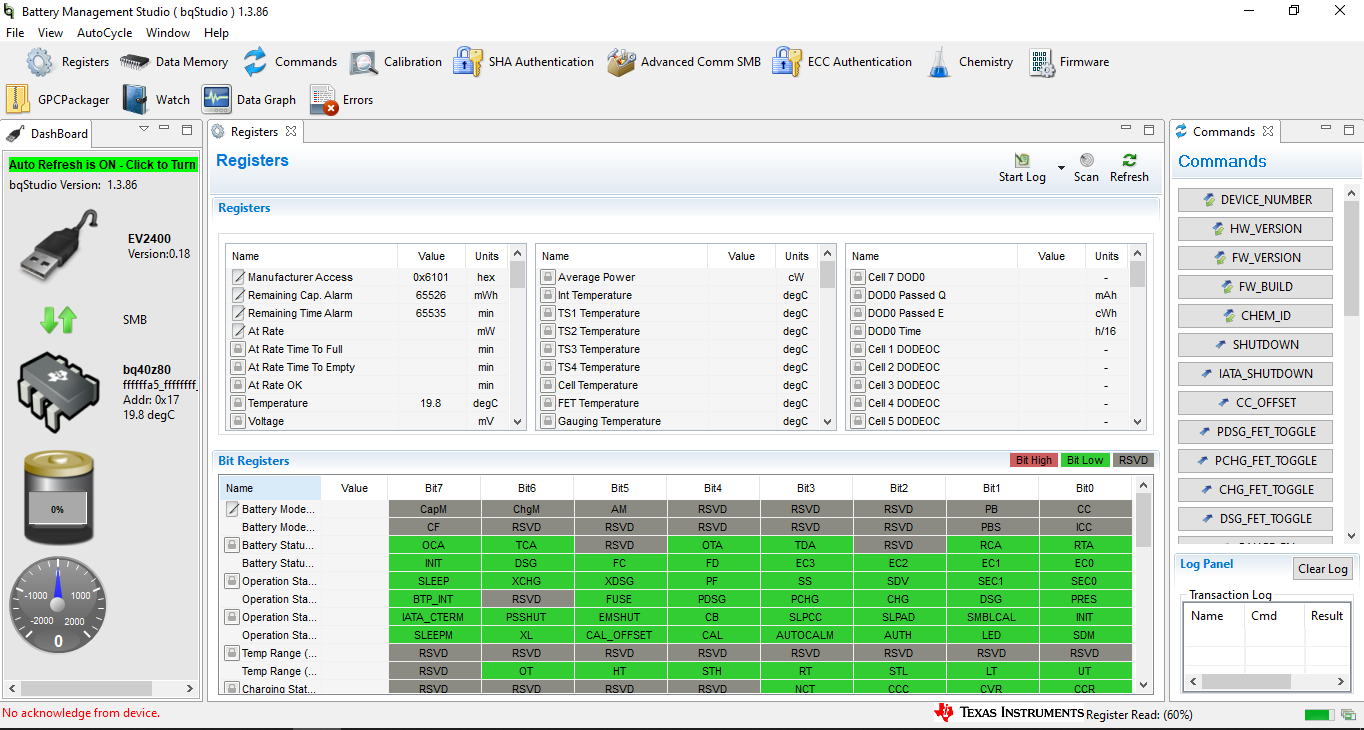
Task: Click the Bit High red legend swatch
Action: point(1033,460)
